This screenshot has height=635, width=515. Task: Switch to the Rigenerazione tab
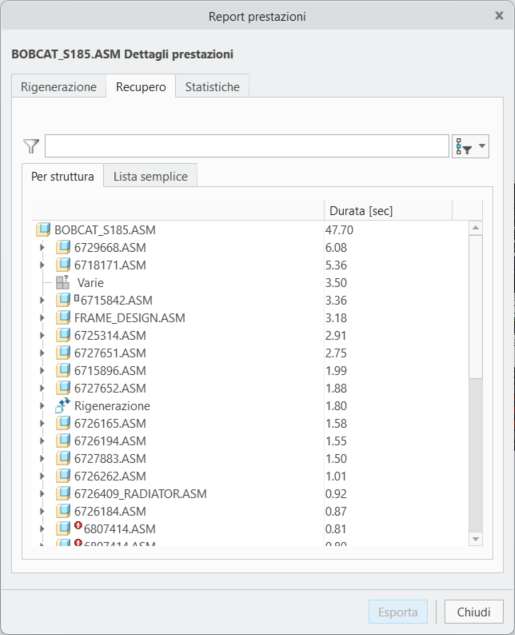click(59, 86)
